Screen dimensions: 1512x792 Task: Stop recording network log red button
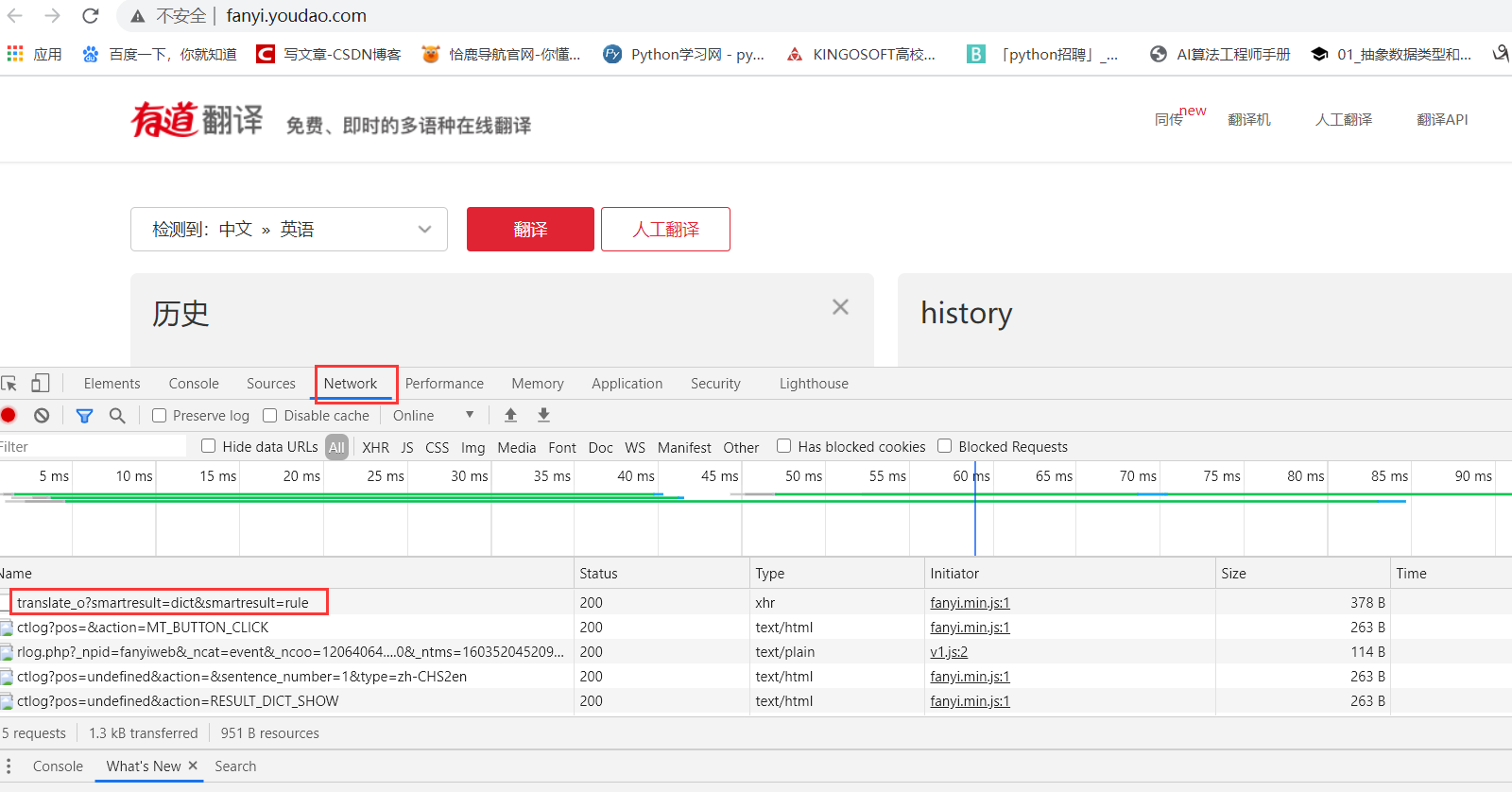click(9, 415)
